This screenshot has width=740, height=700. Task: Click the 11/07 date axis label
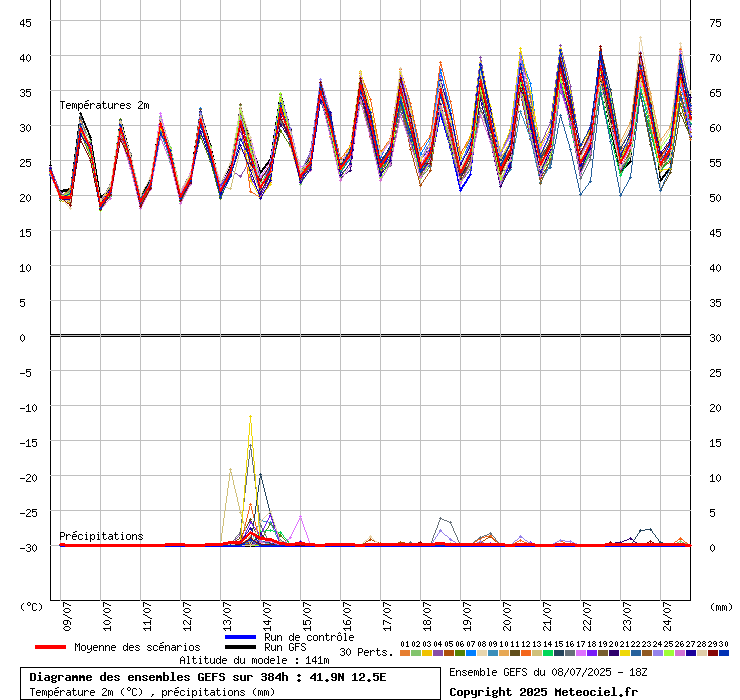point(147,616)
